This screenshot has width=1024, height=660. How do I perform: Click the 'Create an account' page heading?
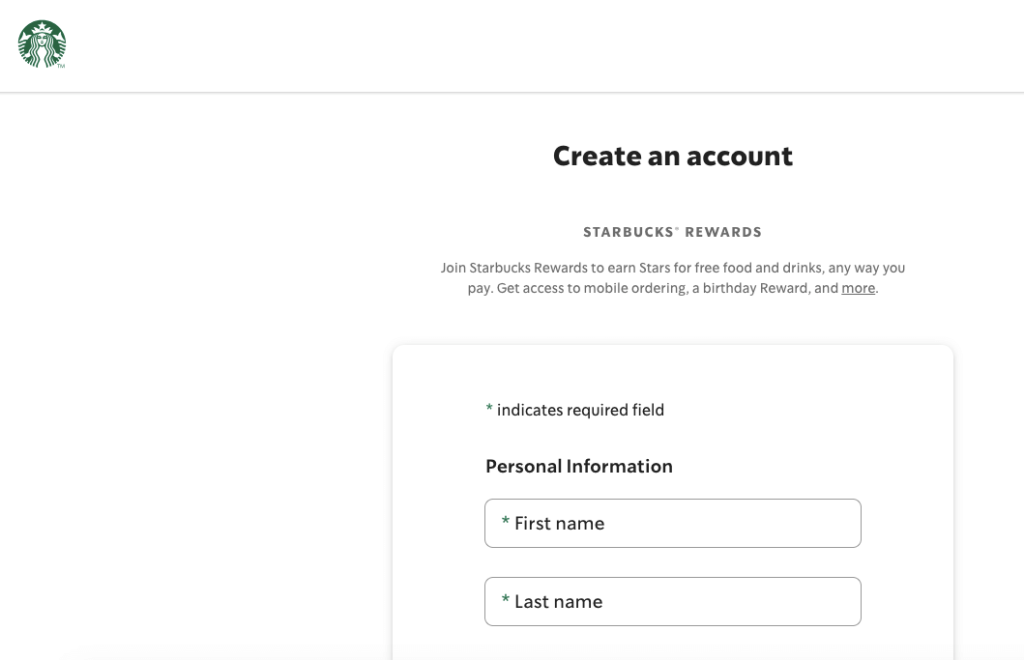pyautogui.click(x=672, y=156)
